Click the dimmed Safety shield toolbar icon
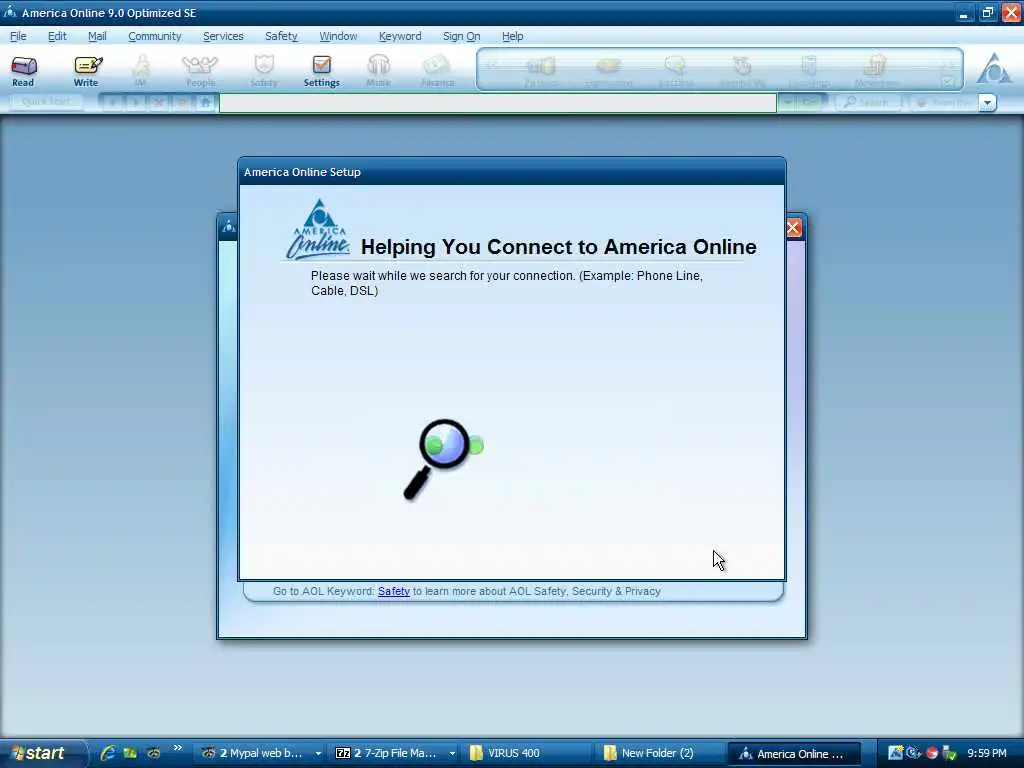The width and height of the screenshot is (1024, 768). pyautogui.click(x=264, y=71)
